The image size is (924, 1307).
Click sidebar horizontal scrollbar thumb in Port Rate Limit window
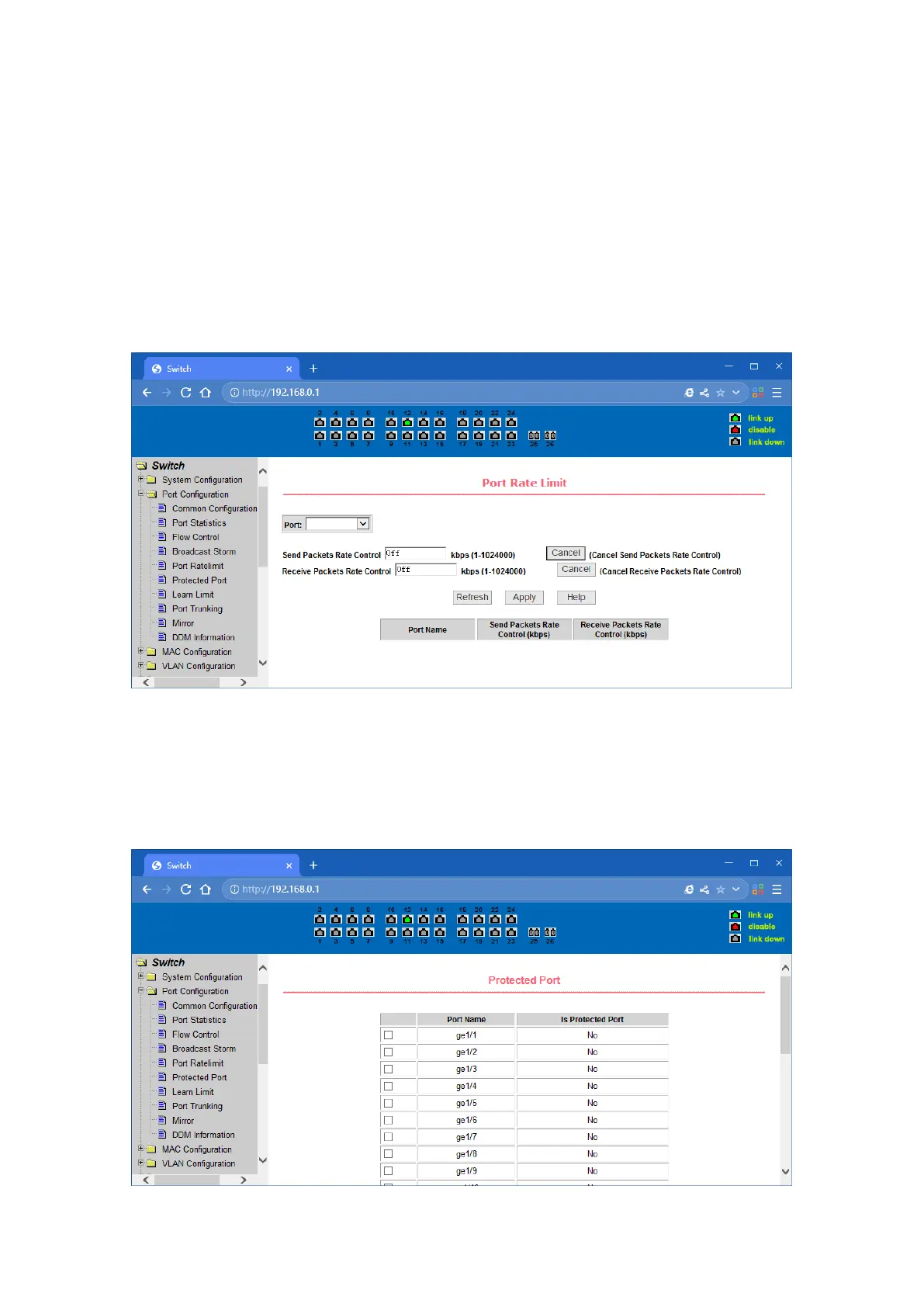click(187, 682)
